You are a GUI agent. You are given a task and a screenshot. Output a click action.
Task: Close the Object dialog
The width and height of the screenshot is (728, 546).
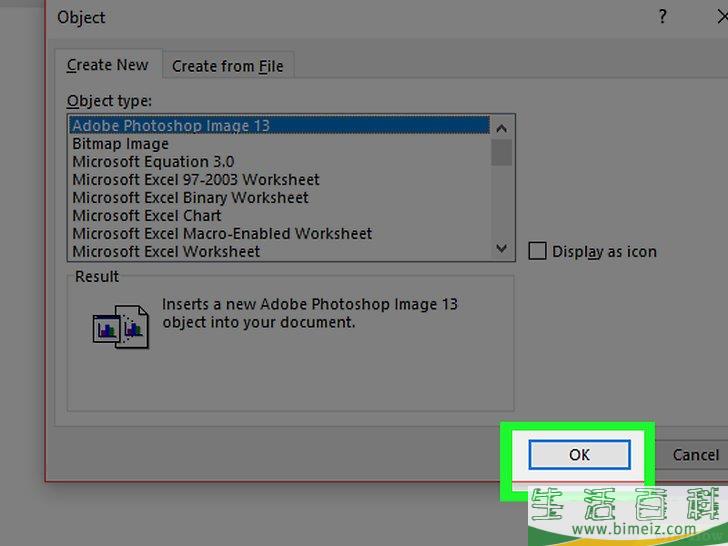pos(721,17)
